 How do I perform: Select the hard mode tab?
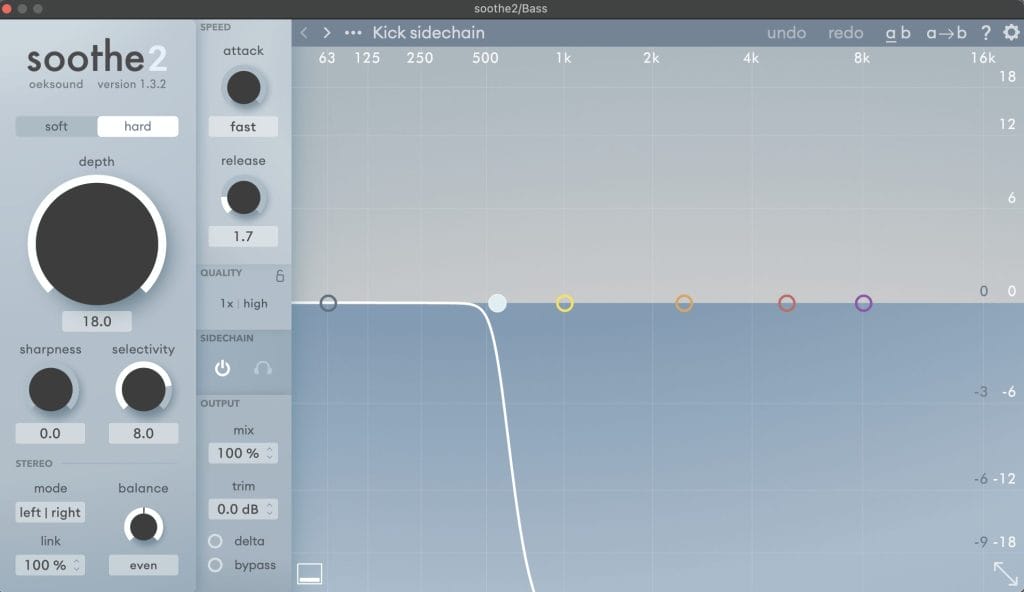pyautogui.click(x=138, y=126)
